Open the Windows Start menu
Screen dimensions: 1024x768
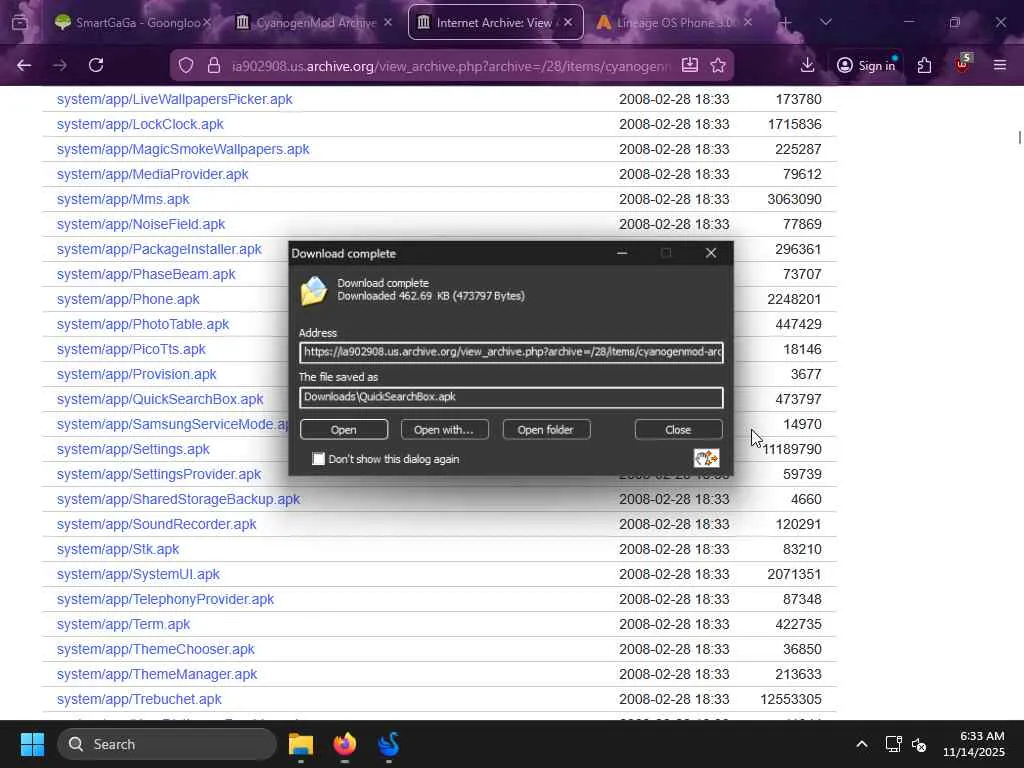pos(32,744)
